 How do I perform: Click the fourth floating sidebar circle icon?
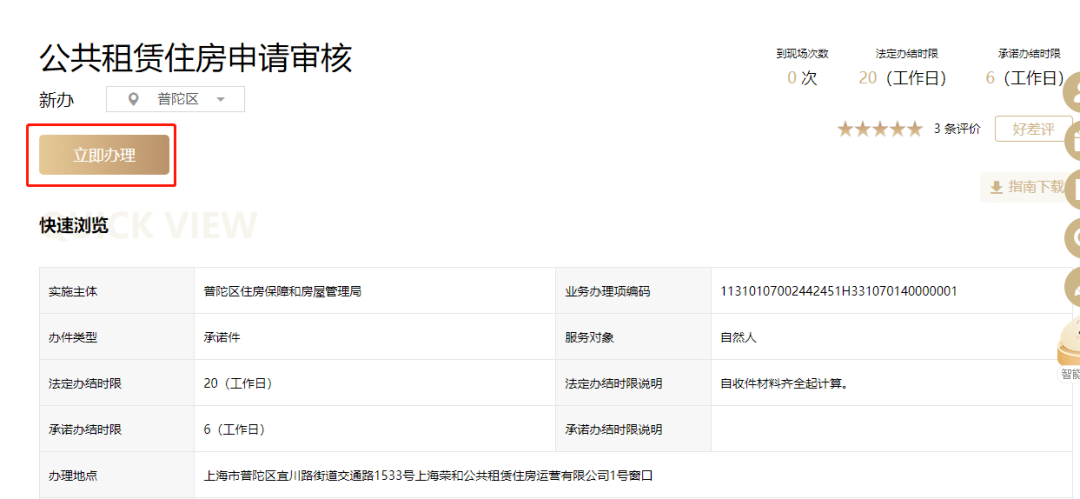1072,237
